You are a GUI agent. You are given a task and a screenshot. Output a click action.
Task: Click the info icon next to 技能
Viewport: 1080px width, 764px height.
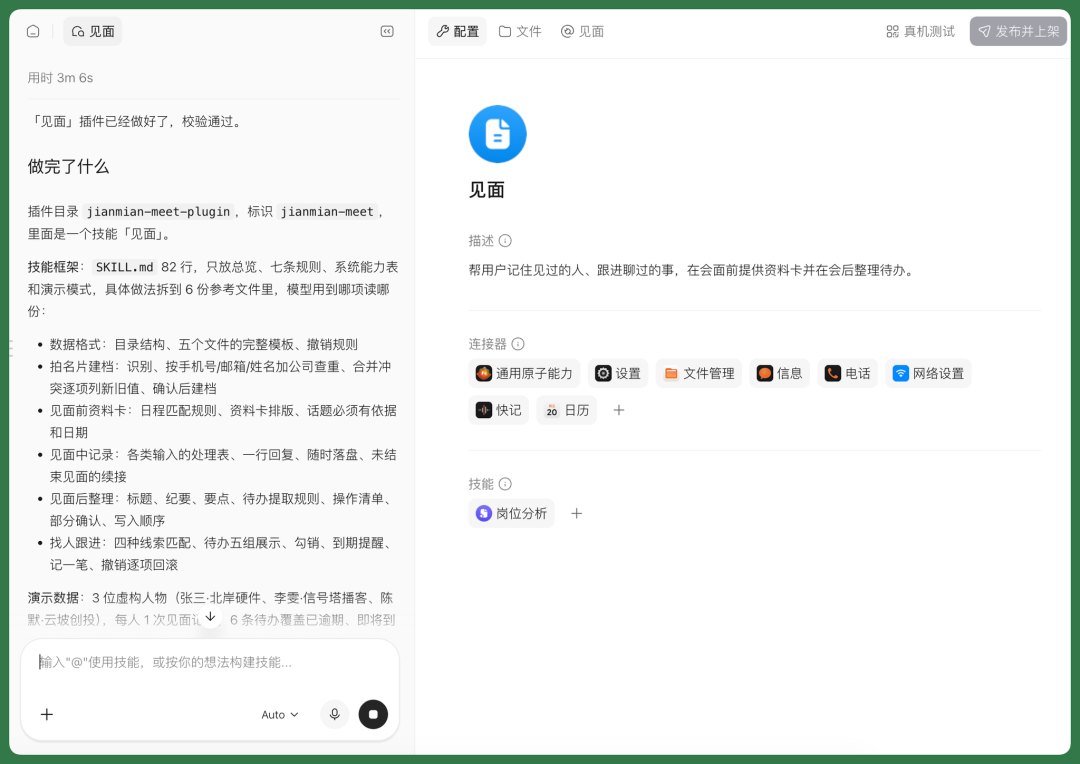click(505, 484)
